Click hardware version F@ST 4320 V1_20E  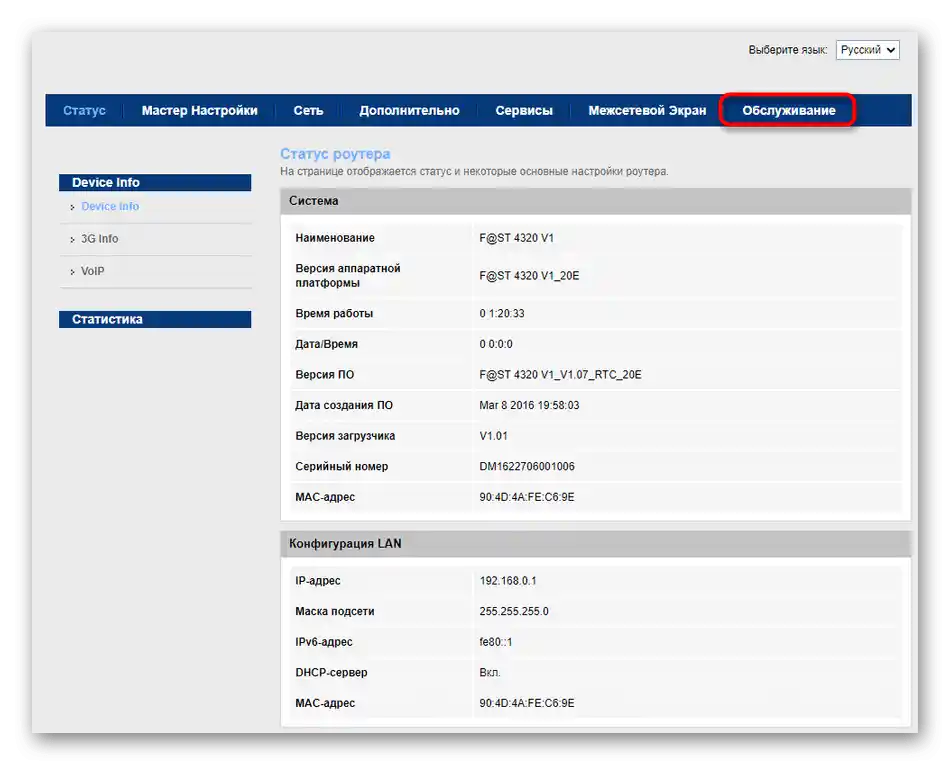click(529, 276)
